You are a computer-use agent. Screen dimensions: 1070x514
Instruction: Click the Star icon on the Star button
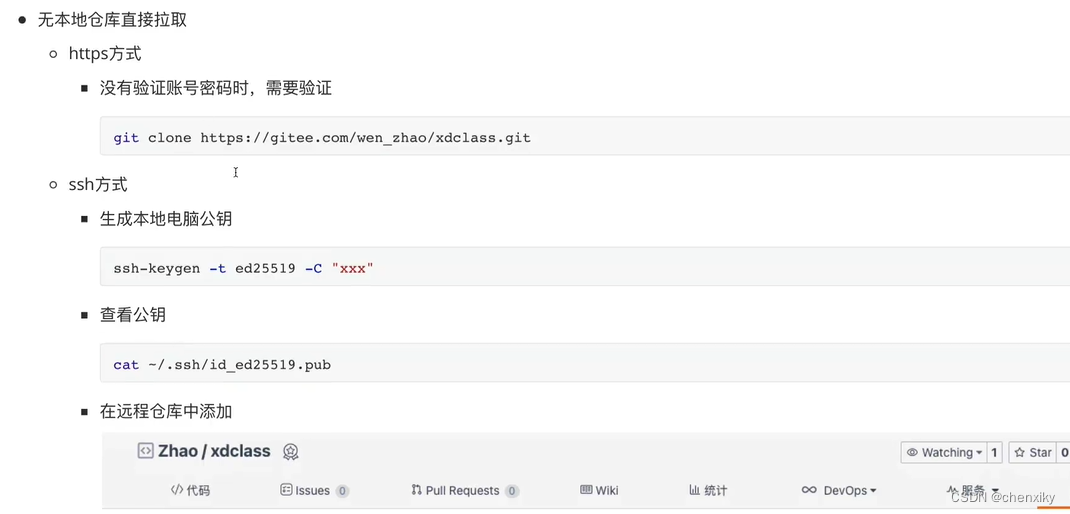[x=1020, y=453]
